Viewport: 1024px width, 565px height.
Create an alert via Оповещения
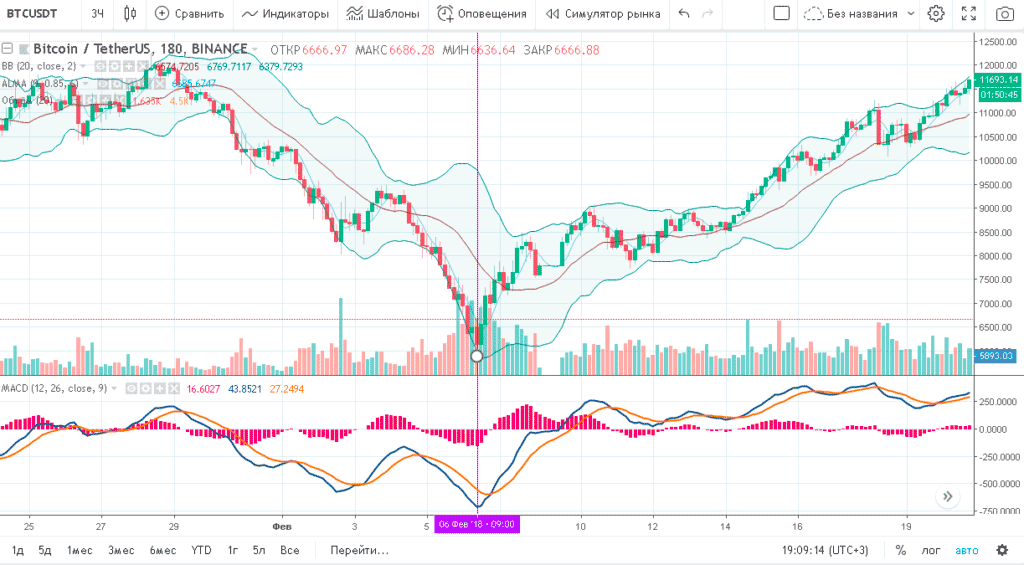pyautogui.click(x=484, y=14)
